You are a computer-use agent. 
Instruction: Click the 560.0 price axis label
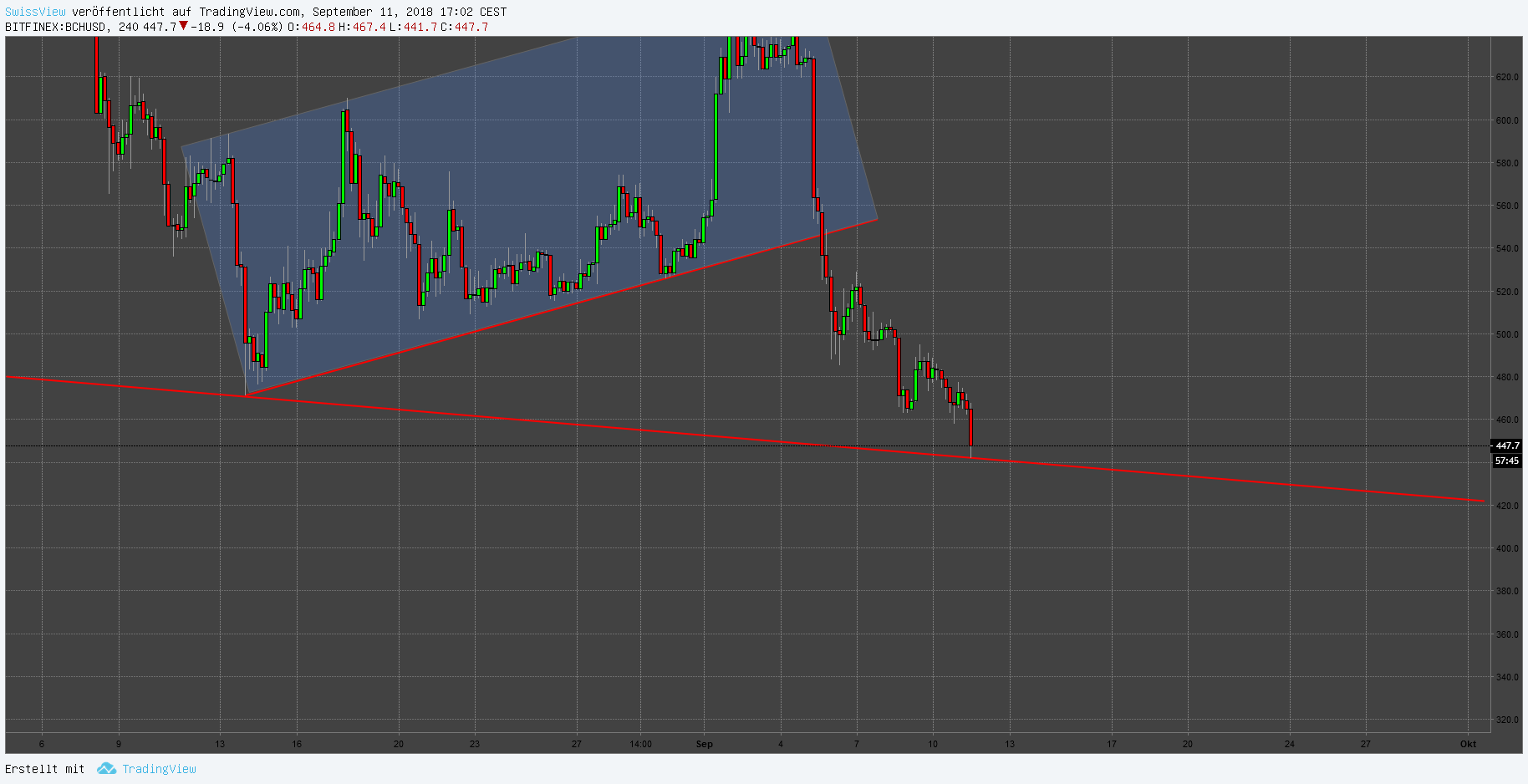tap(1507, 206)
